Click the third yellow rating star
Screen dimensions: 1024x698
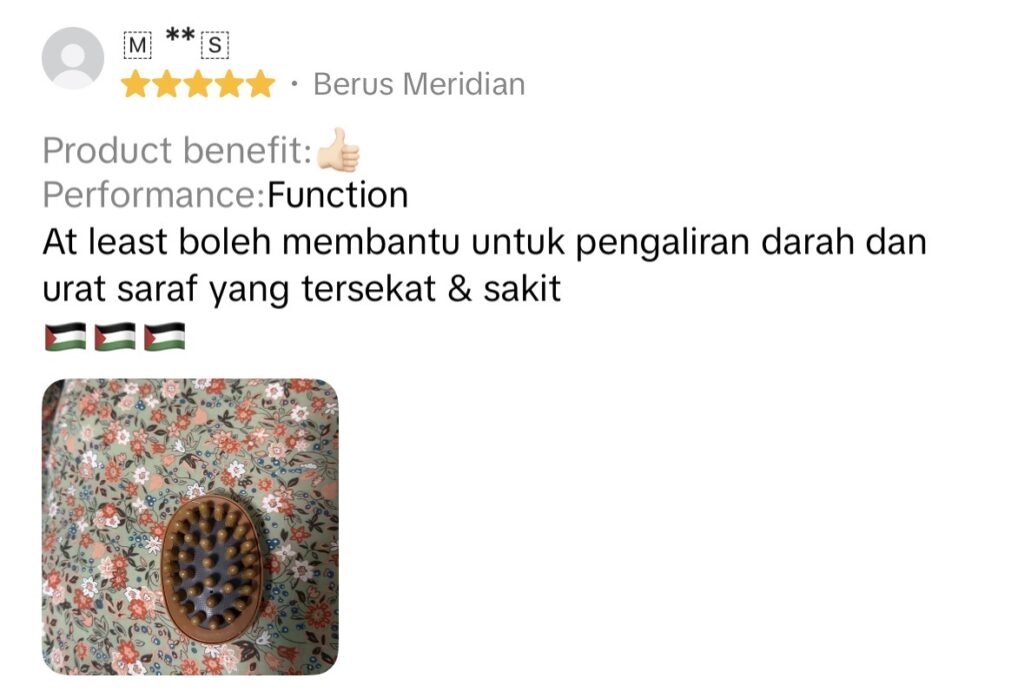[198, 84]
